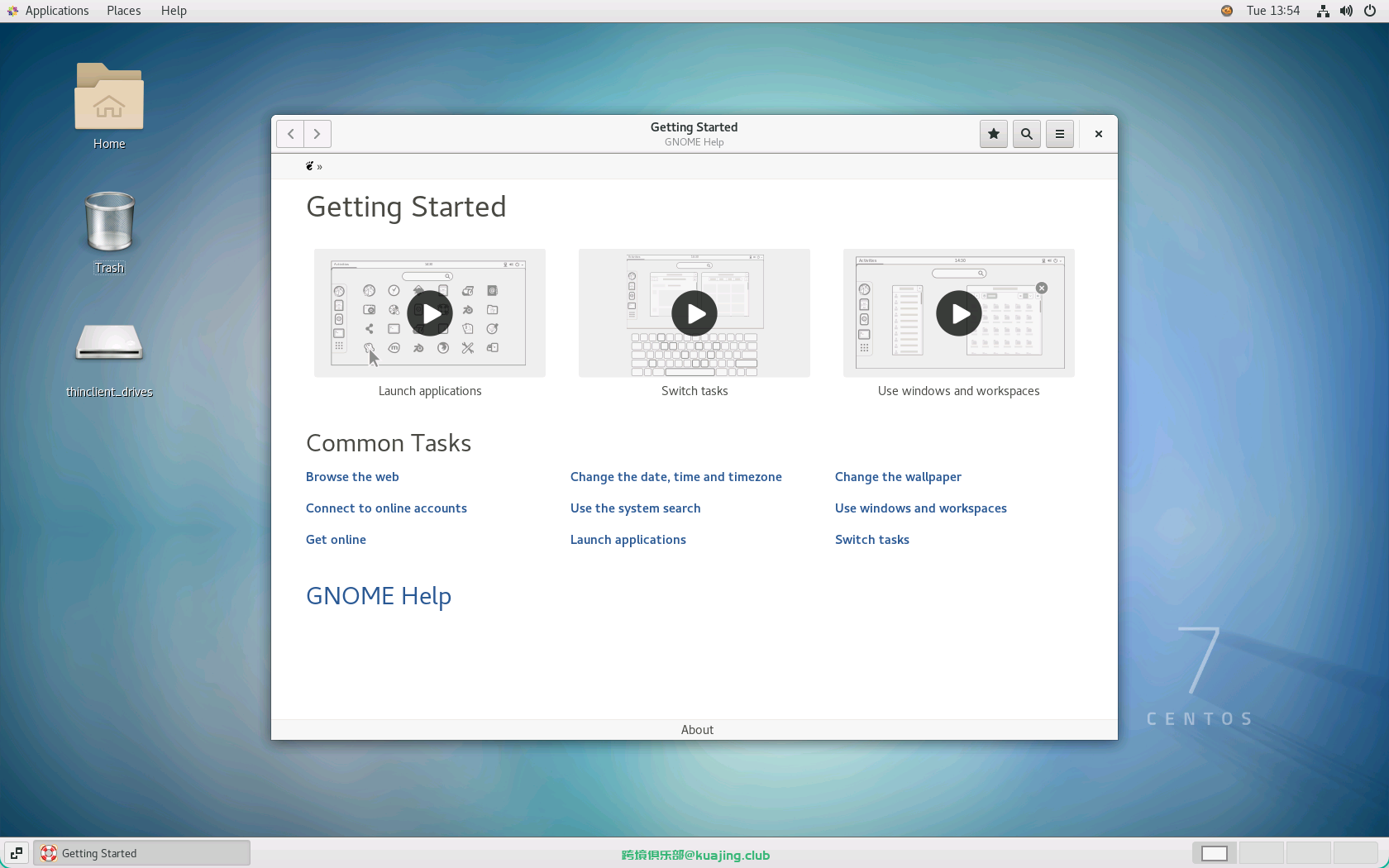Open Use windows and workspaces link under Common Tasks
Image resolution: width=1389 pixels, height=868 pixels.
[920, 508]
